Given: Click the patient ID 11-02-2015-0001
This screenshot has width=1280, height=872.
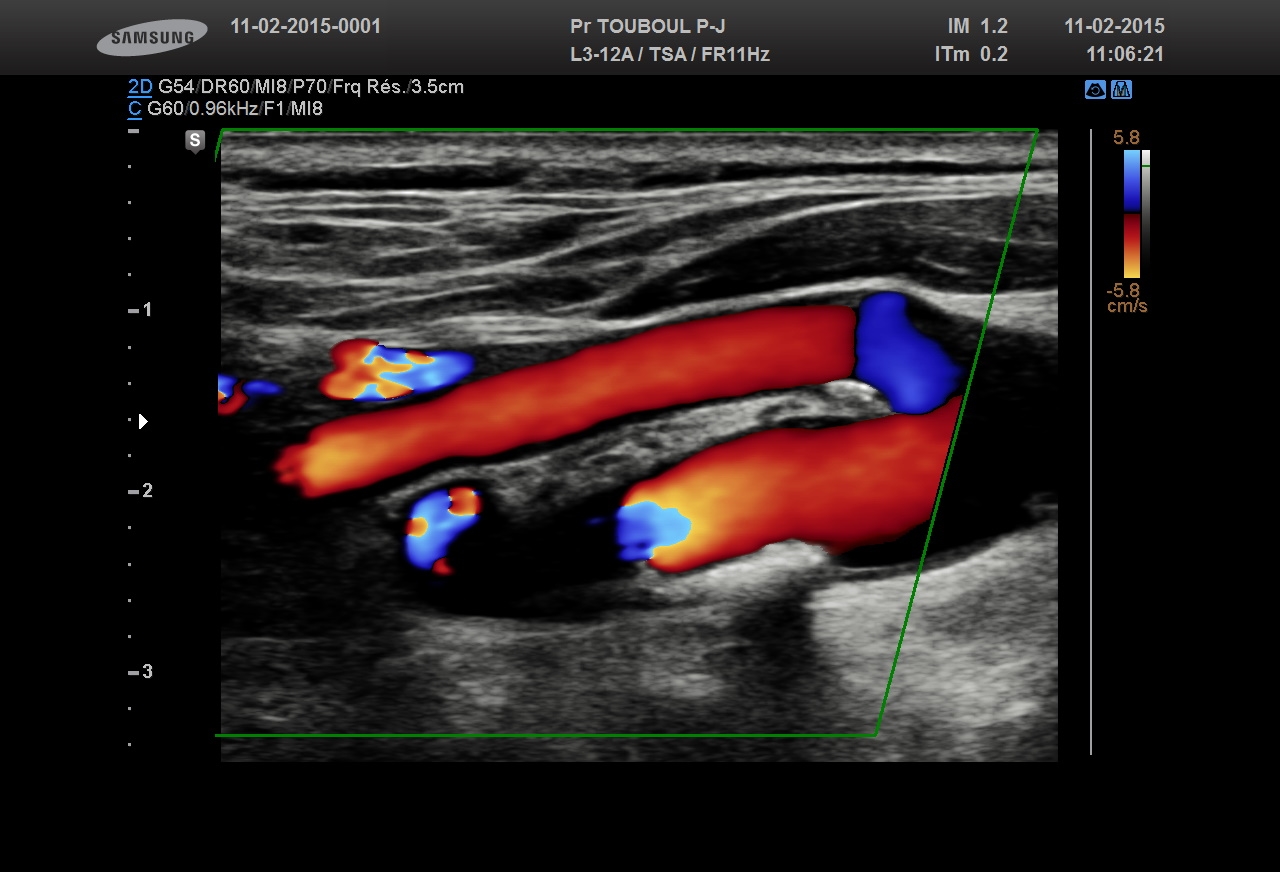Looking at the screenshot, I should [305, 27].
